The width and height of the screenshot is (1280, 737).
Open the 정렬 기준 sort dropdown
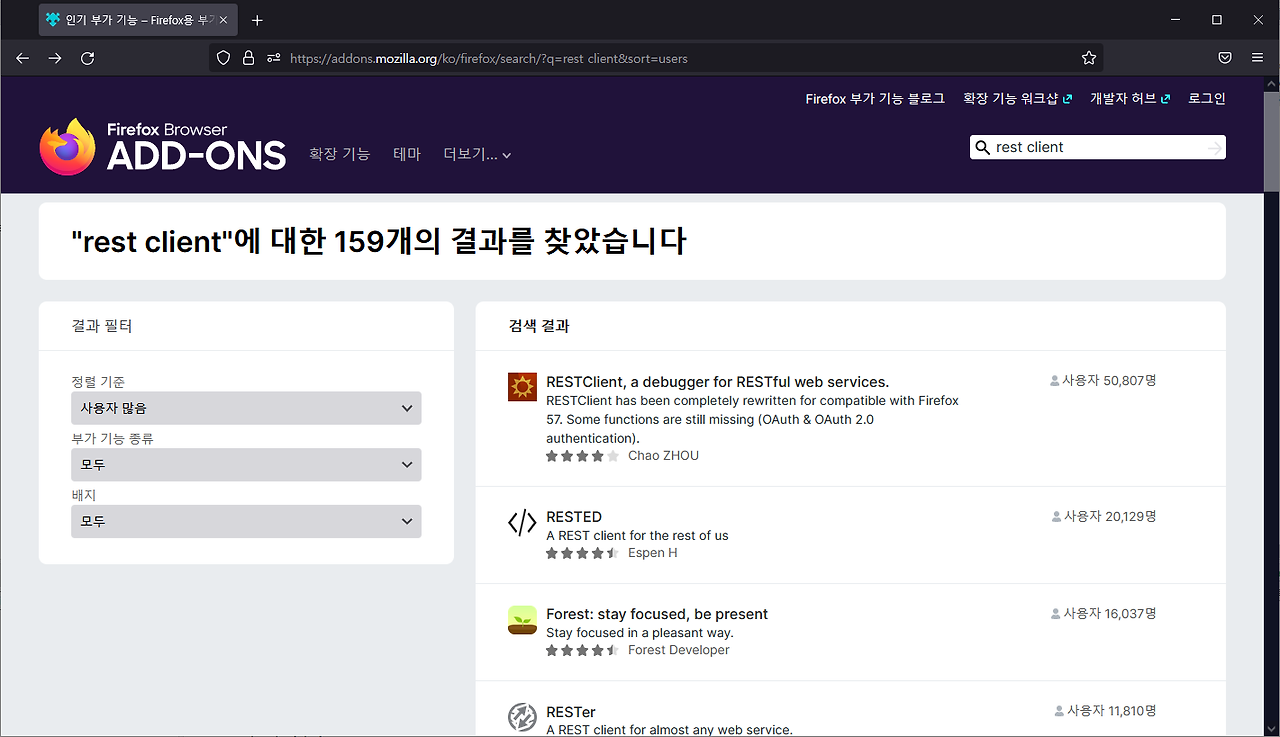click(246, 408)
